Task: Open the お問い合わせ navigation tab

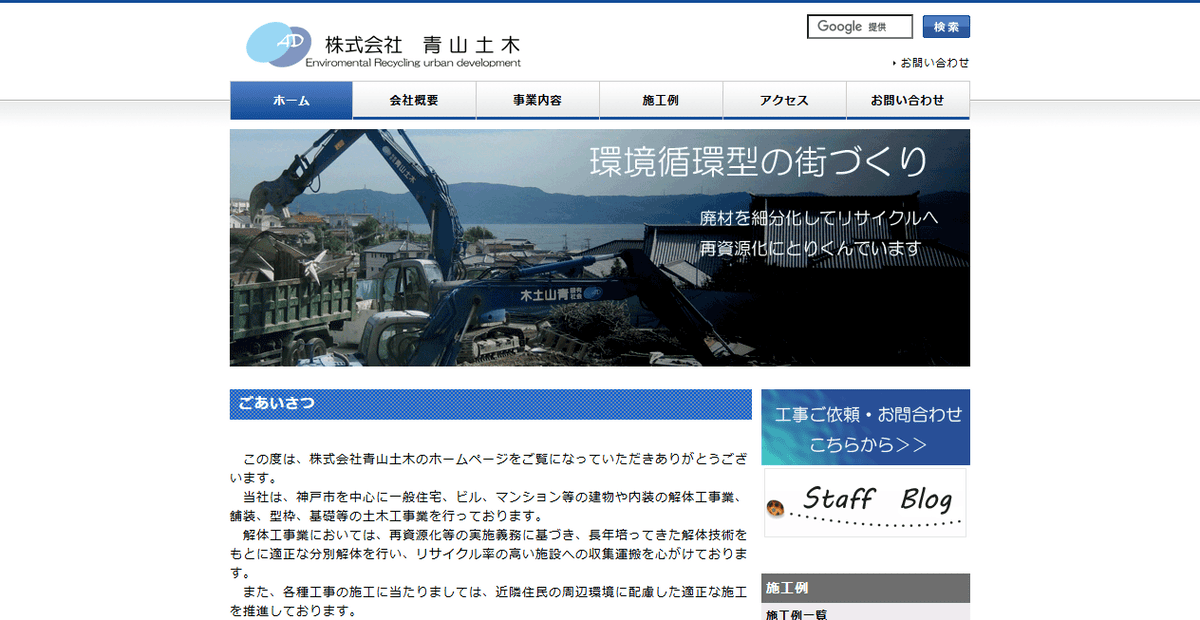Action: point(908,100)
